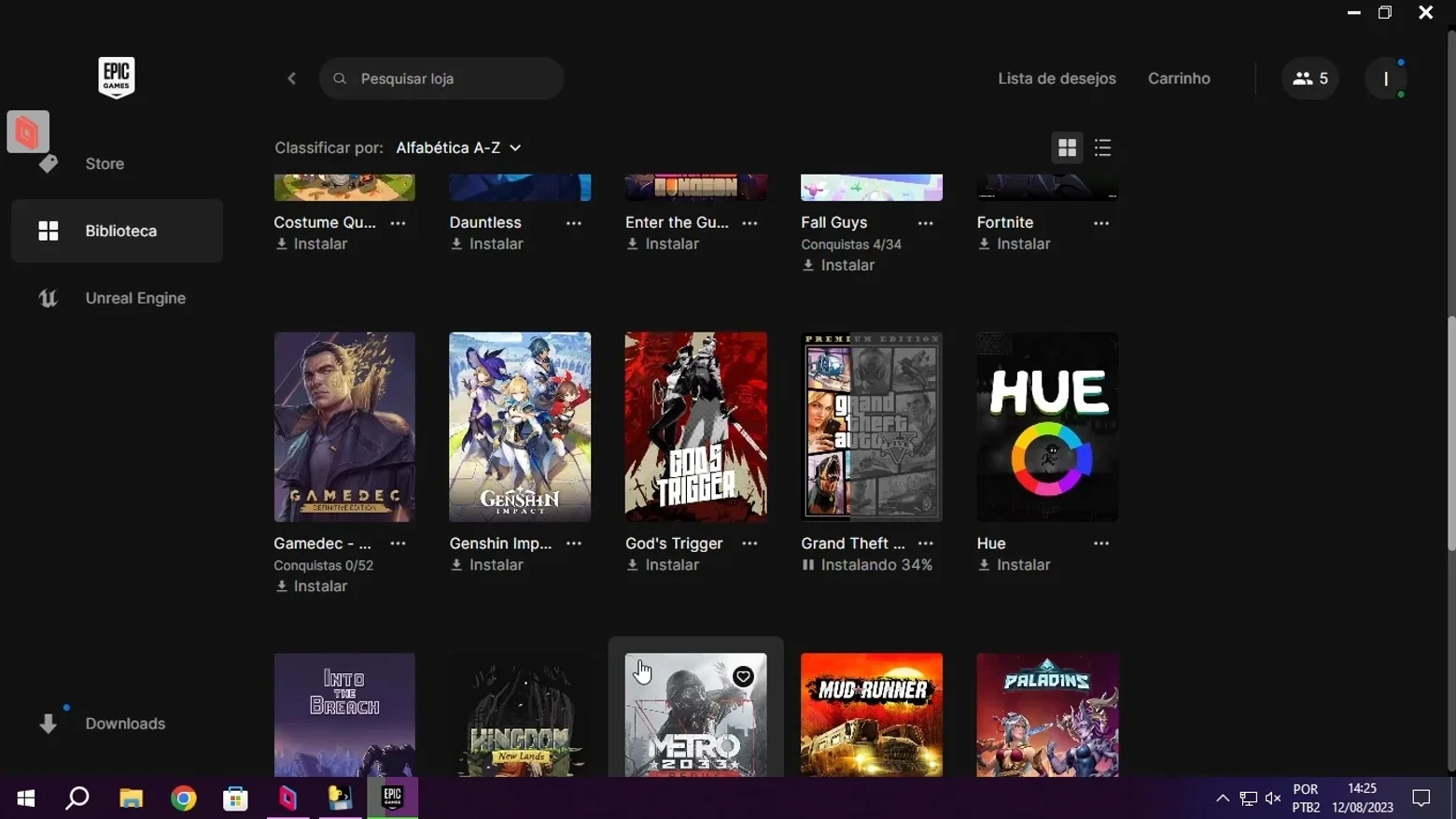
Task: Select the Hue game cover
Action: point(1047,427)
